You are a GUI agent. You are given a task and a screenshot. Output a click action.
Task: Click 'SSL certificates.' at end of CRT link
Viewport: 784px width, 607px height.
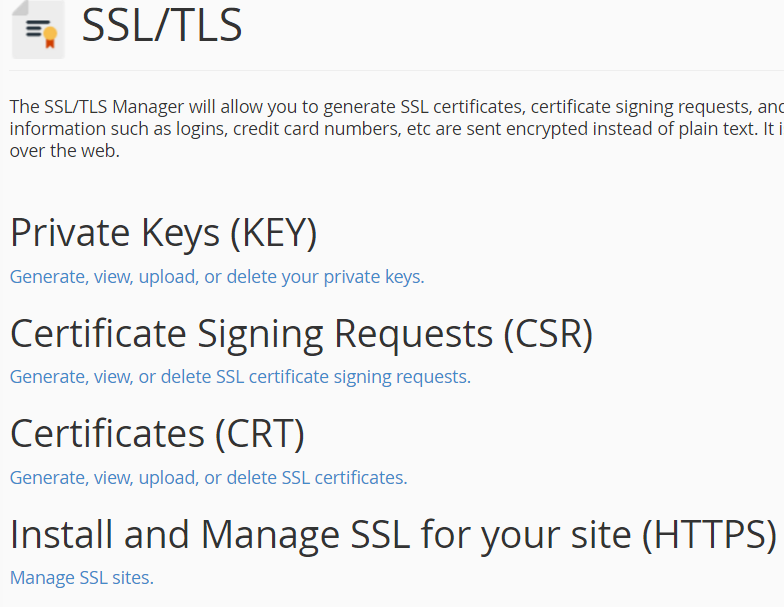(x=344, y=478)
